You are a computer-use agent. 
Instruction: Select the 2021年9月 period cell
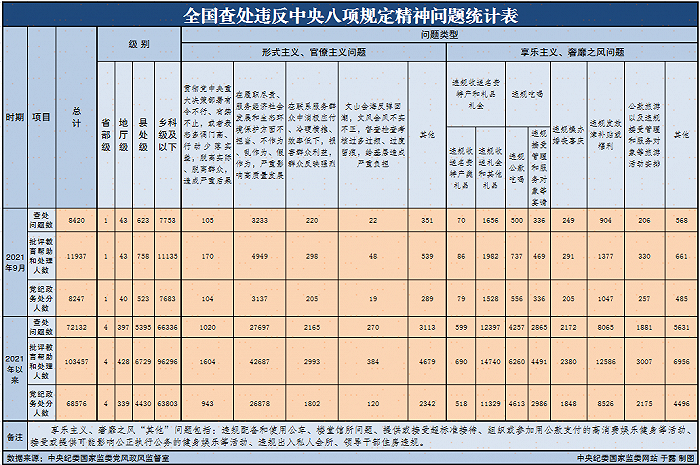click(15, 262)
